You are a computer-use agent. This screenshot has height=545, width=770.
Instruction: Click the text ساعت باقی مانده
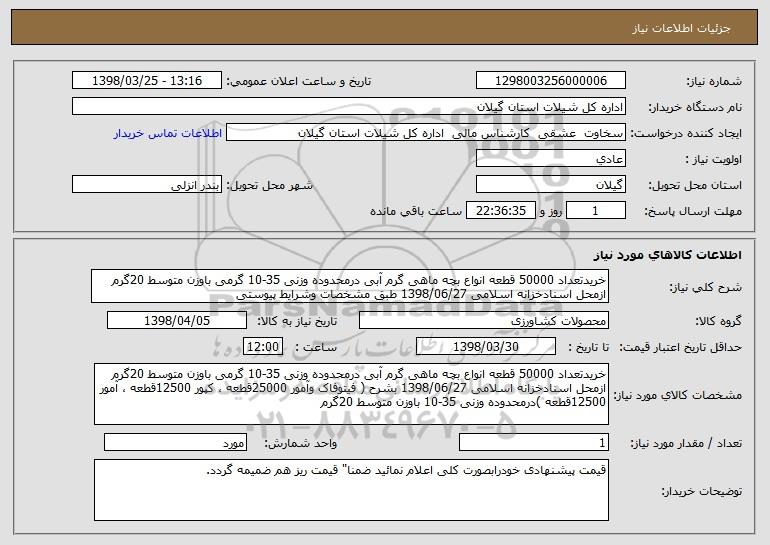[416, 211]
